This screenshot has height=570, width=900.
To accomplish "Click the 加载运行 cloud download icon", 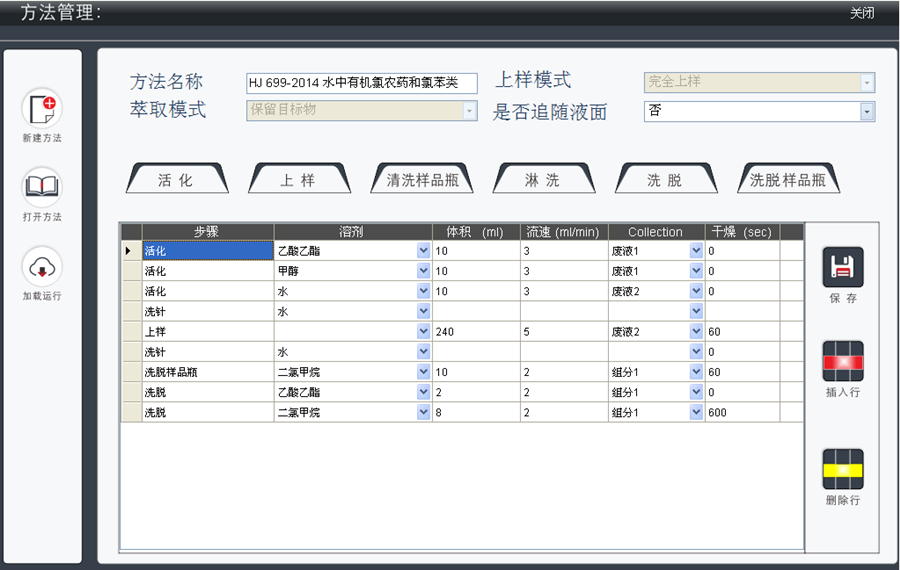I will (42, 266).
